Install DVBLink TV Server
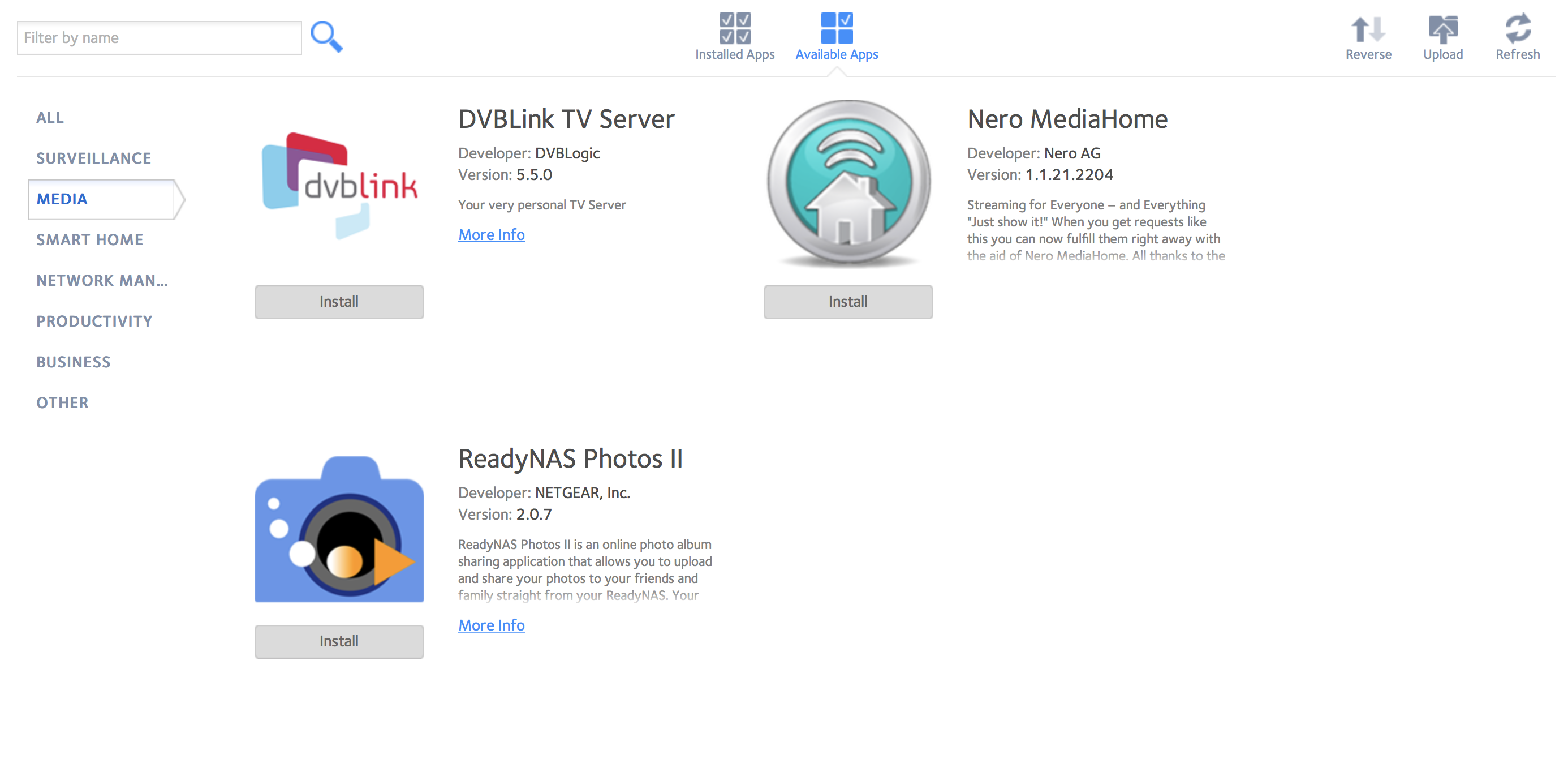1568x763 pixels. [x=339, y=302]
